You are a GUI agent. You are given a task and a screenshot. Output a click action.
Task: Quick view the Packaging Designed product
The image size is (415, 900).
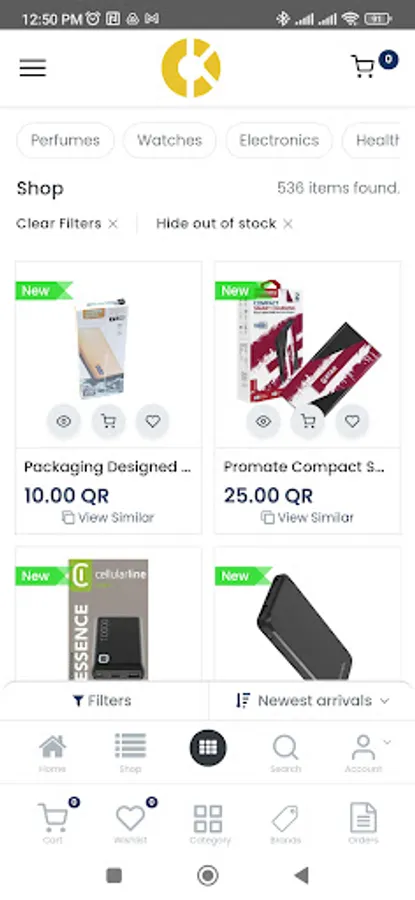click(64, 421)
